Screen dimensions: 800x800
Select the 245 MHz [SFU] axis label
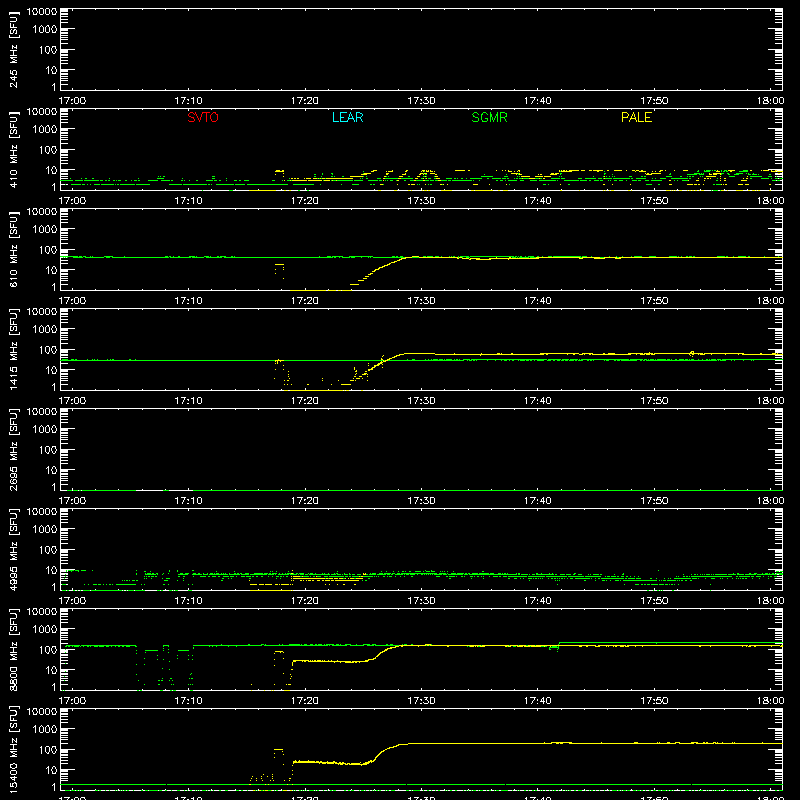[x=14, y=49]
